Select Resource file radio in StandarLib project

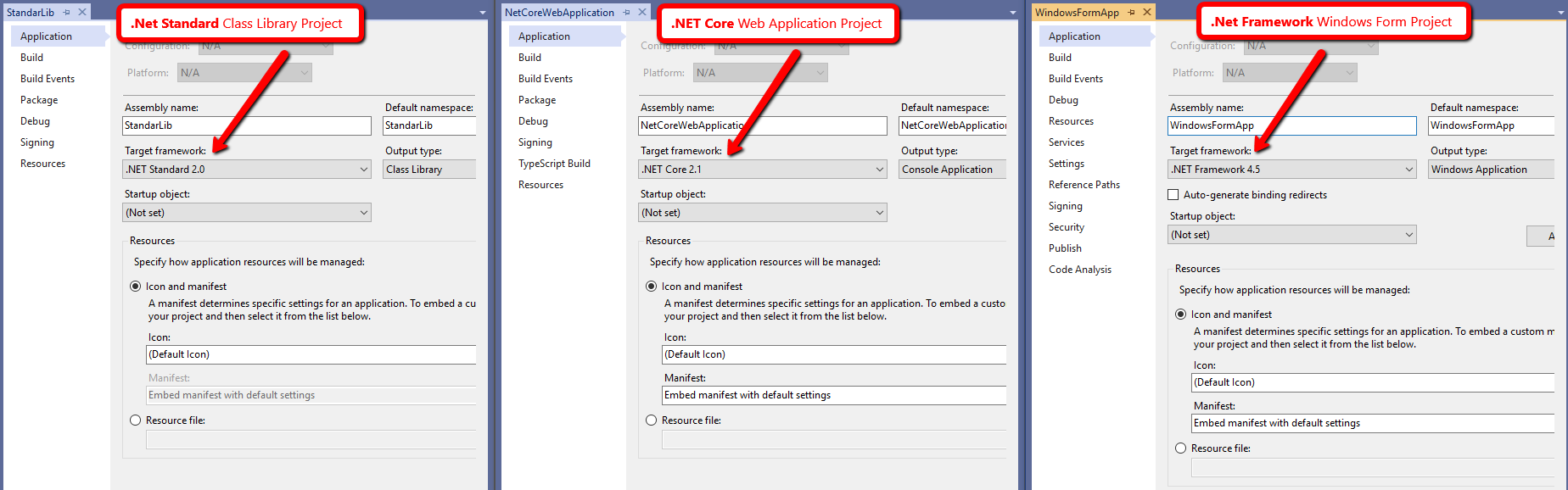click(135, 421)
